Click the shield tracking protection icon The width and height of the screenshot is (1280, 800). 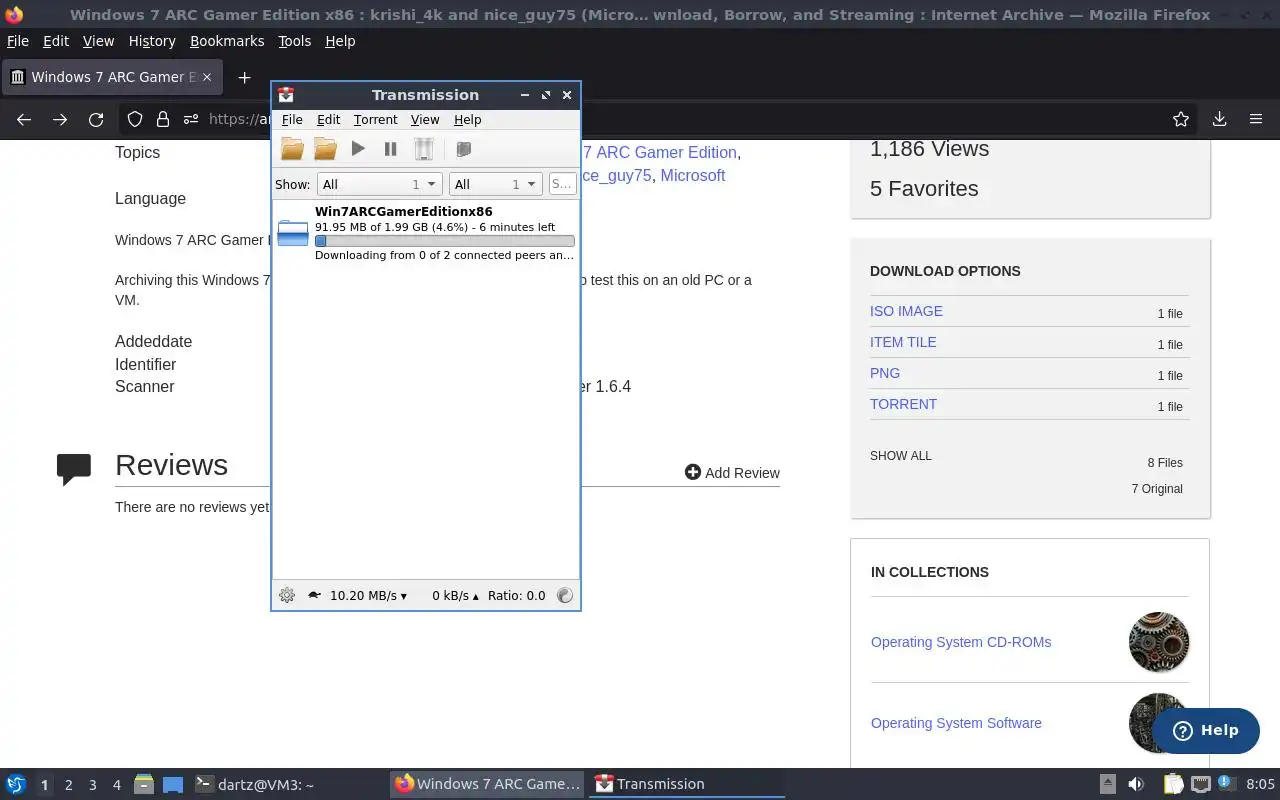[135, 119]
